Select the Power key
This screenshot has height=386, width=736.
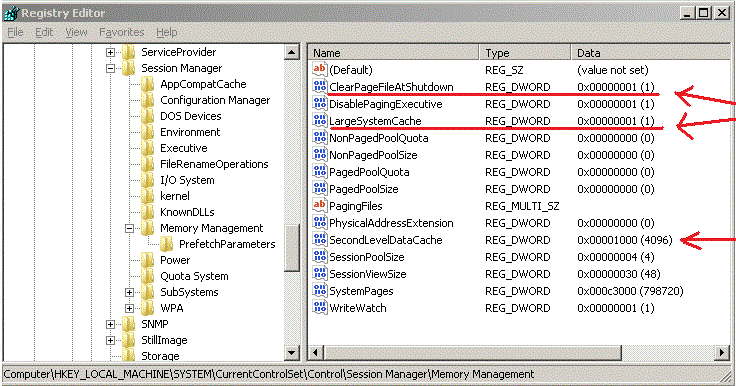click(175, 260)
